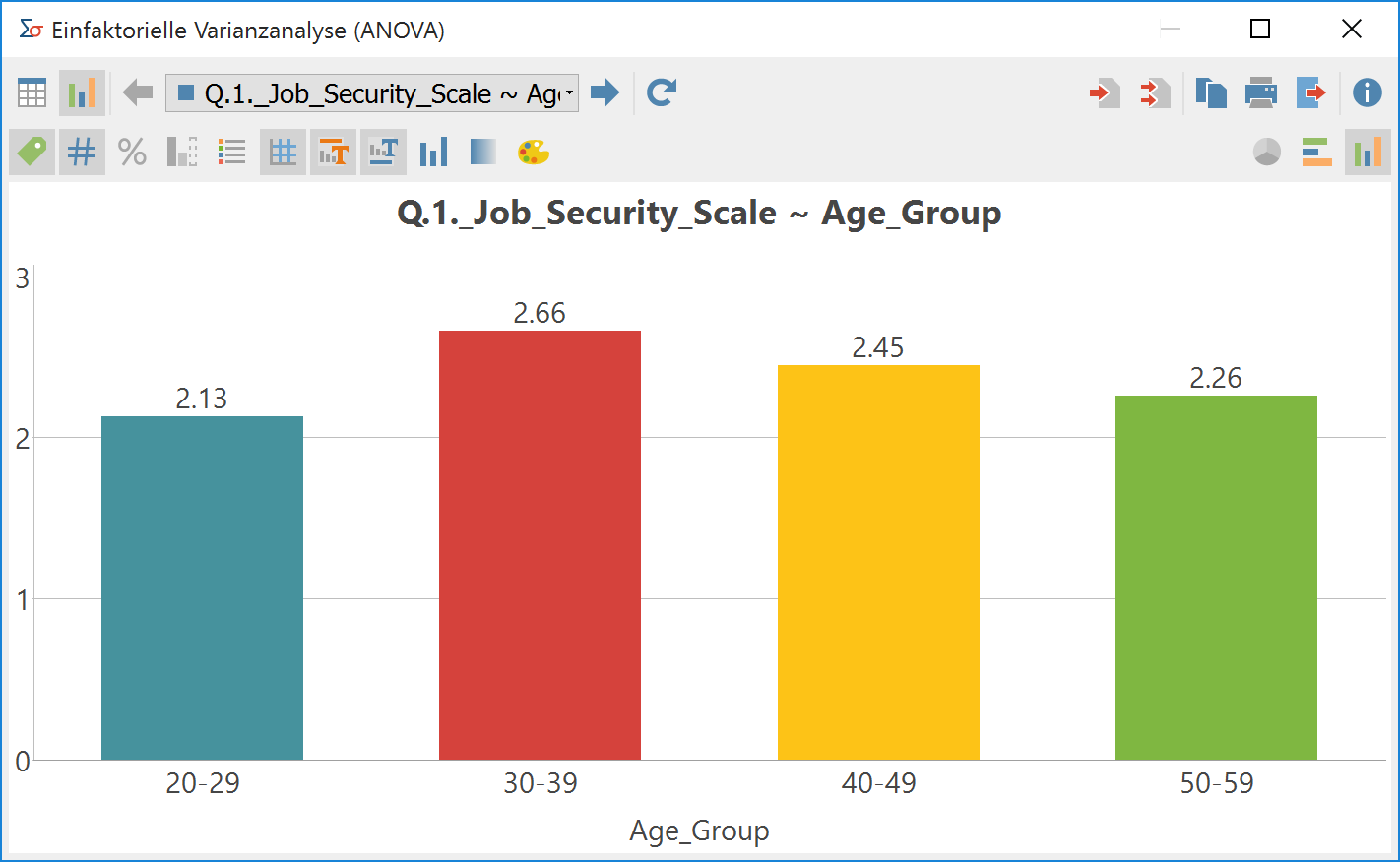1400x862 pixels.
Task: Export the chart via blue export icon
Action: click(1310, 93)
